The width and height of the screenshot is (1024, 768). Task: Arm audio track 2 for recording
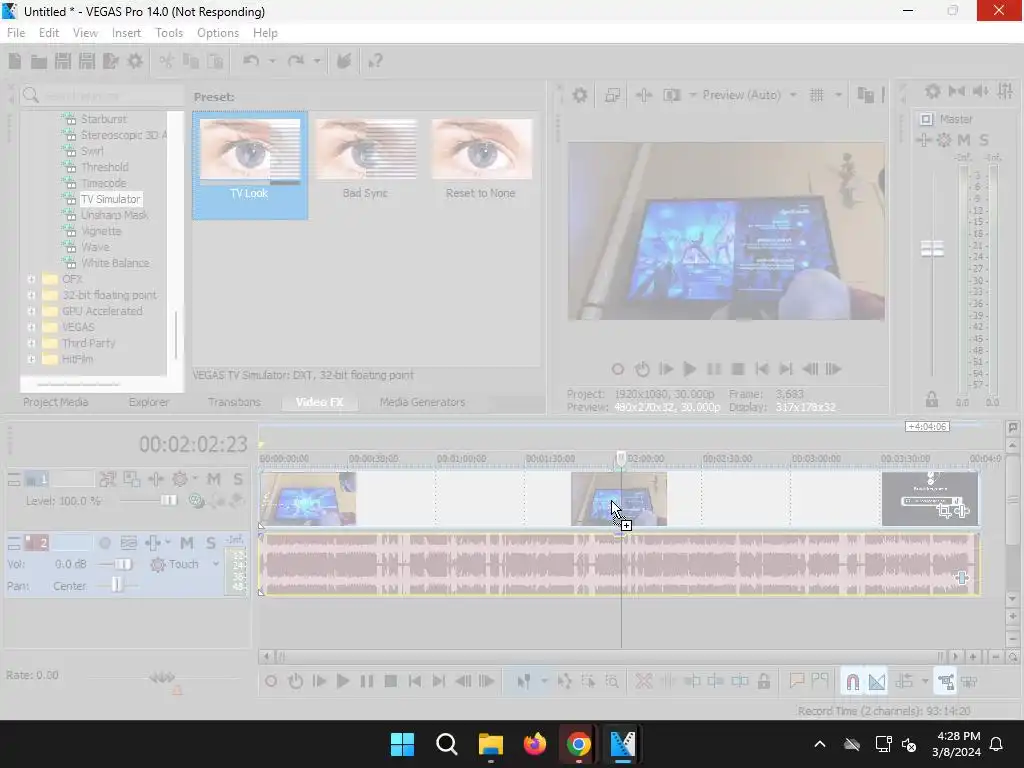104,543
